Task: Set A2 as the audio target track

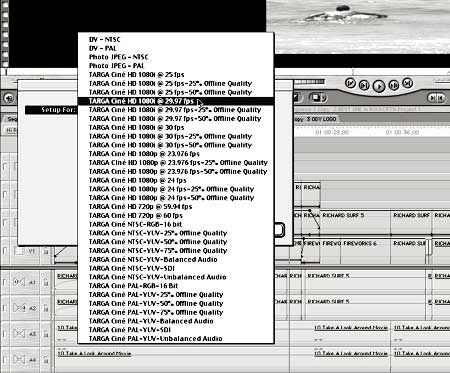Action: (x=19, y=308)
